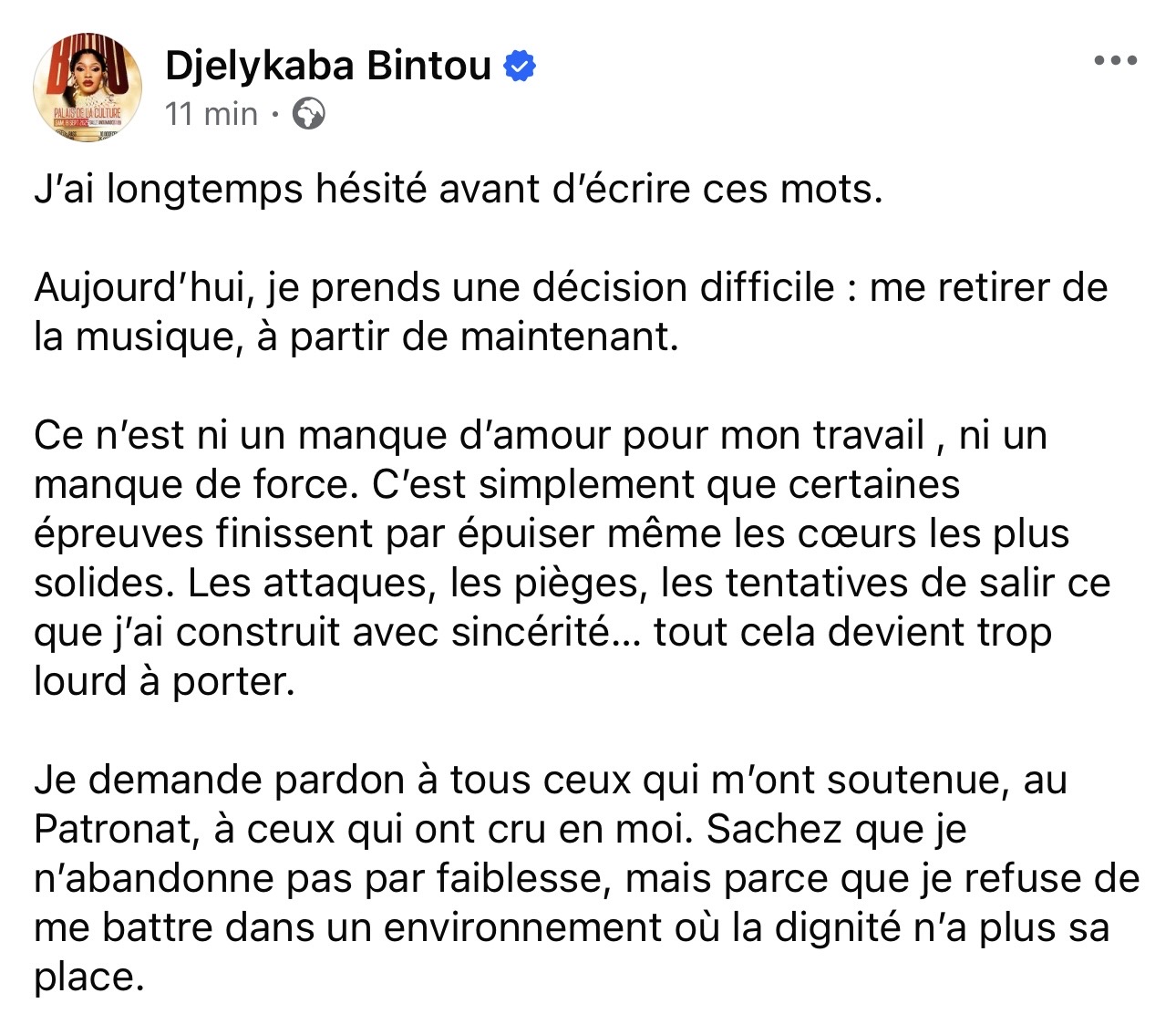
Task: Click the line starting "solides. Les attaques"
Action: pos(572,583)
